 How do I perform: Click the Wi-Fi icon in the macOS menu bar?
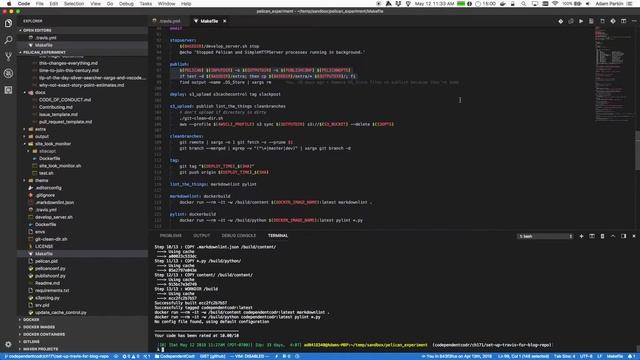pyautogui.click(x=555, y=4)
